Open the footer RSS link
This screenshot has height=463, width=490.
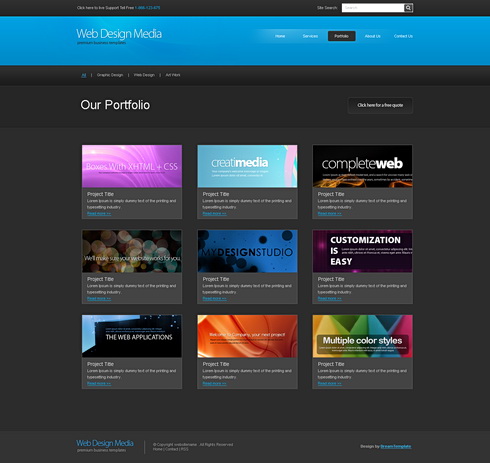point(185,449)
